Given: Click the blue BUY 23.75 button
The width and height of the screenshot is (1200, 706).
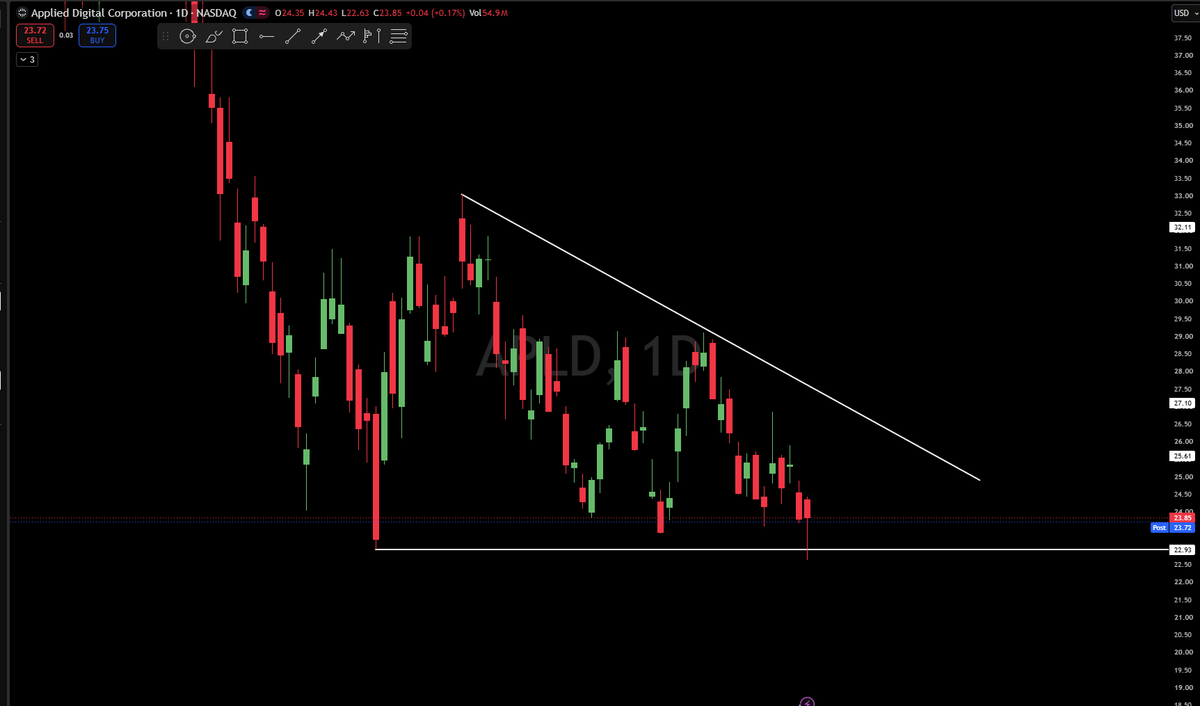Looking at the screenshot, I should click(x=97, y=35).
